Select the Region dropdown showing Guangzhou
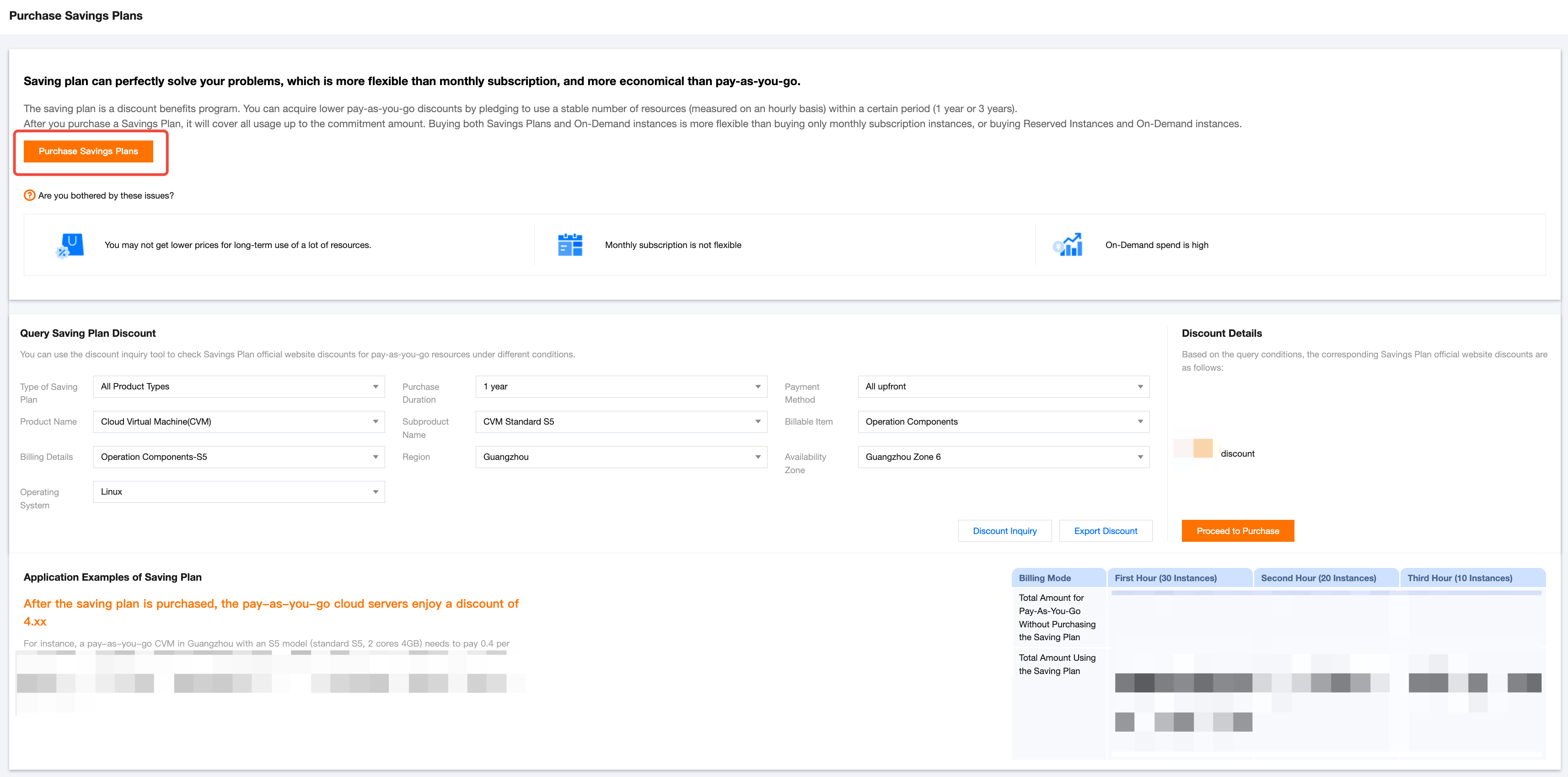Screen dimensions: 1568x777 [x=621, y=457]
